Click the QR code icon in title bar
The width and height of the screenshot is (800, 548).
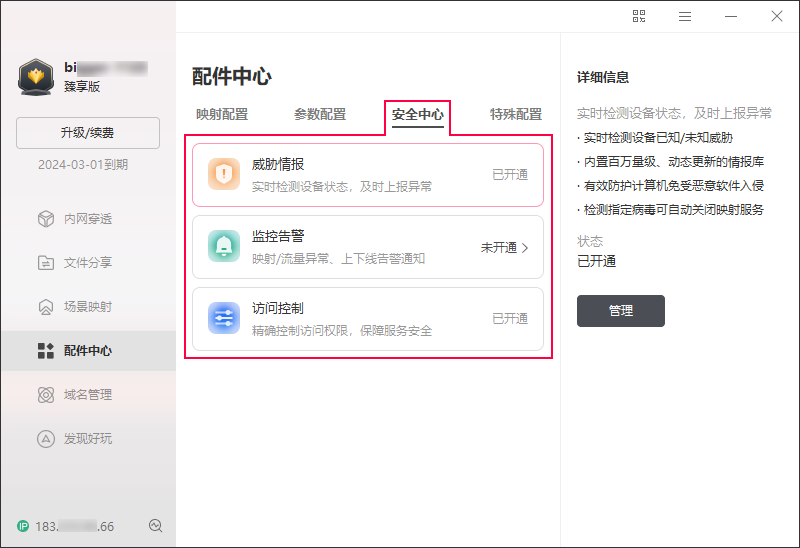pyautogui.click(x=640, y=16)
